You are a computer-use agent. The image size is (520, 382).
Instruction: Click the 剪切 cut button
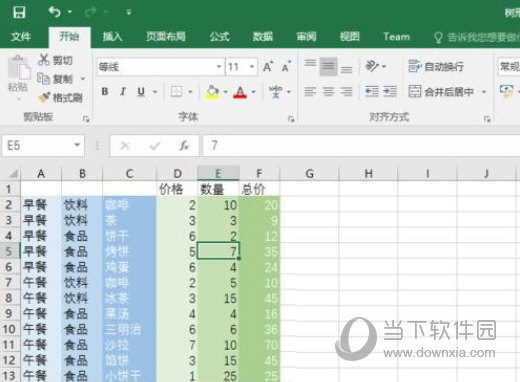pyautogui.click(x=55, y=60)
